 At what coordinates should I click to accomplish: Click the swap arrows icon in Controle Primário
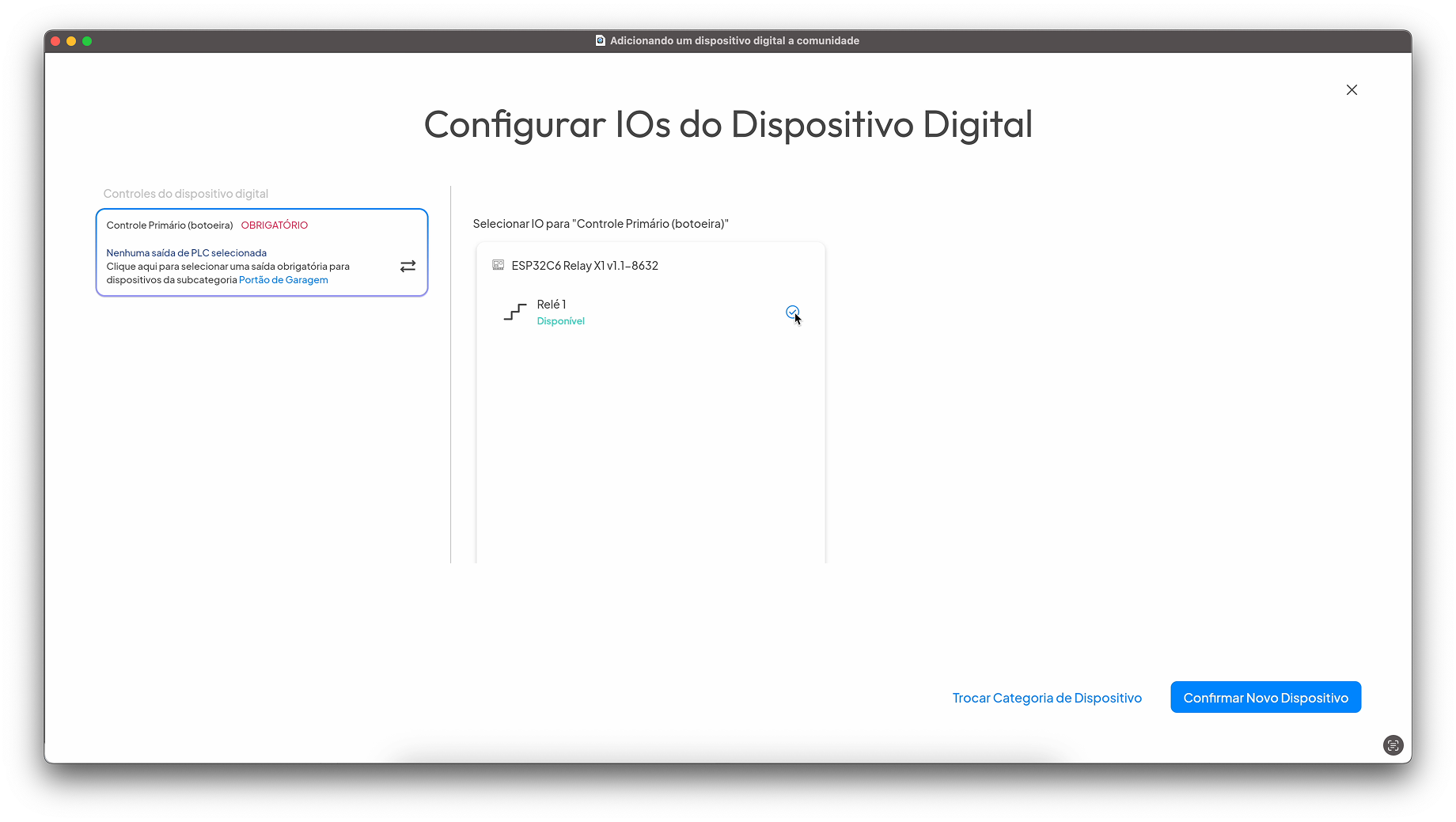pos(408,267)
